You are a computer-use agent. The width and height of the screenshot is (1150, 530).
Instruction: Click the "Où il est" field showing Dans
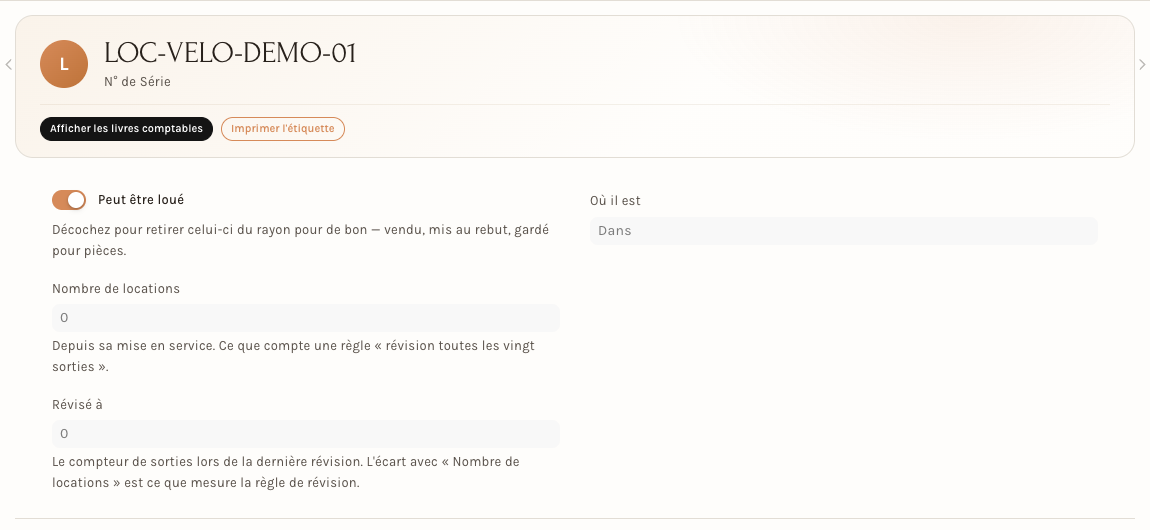pyautogui.click(x=843, y=231)
